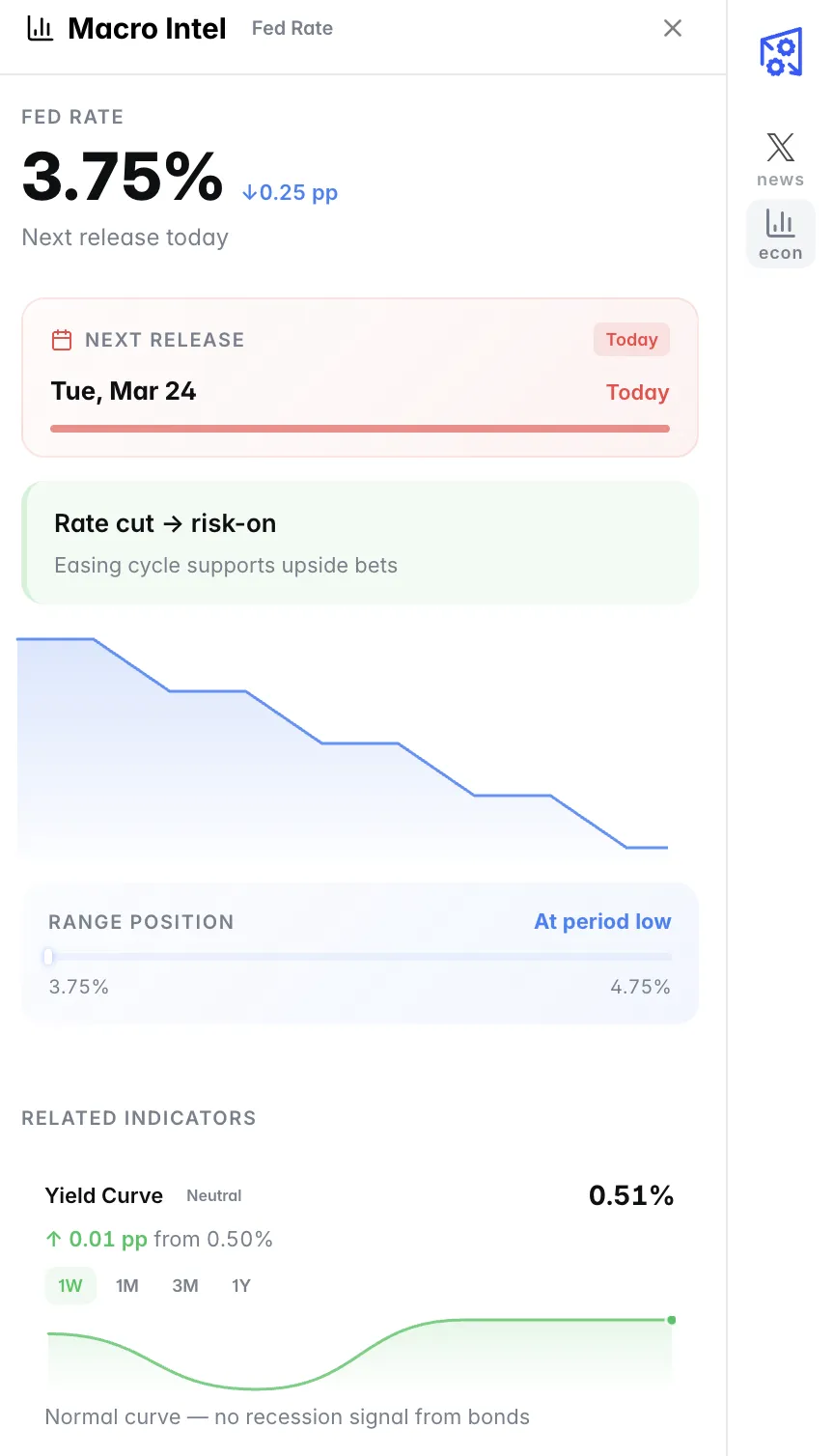Click the range position slider handle
The height and width of the screenshot is (1456, 834).
[x=48, y=957]
